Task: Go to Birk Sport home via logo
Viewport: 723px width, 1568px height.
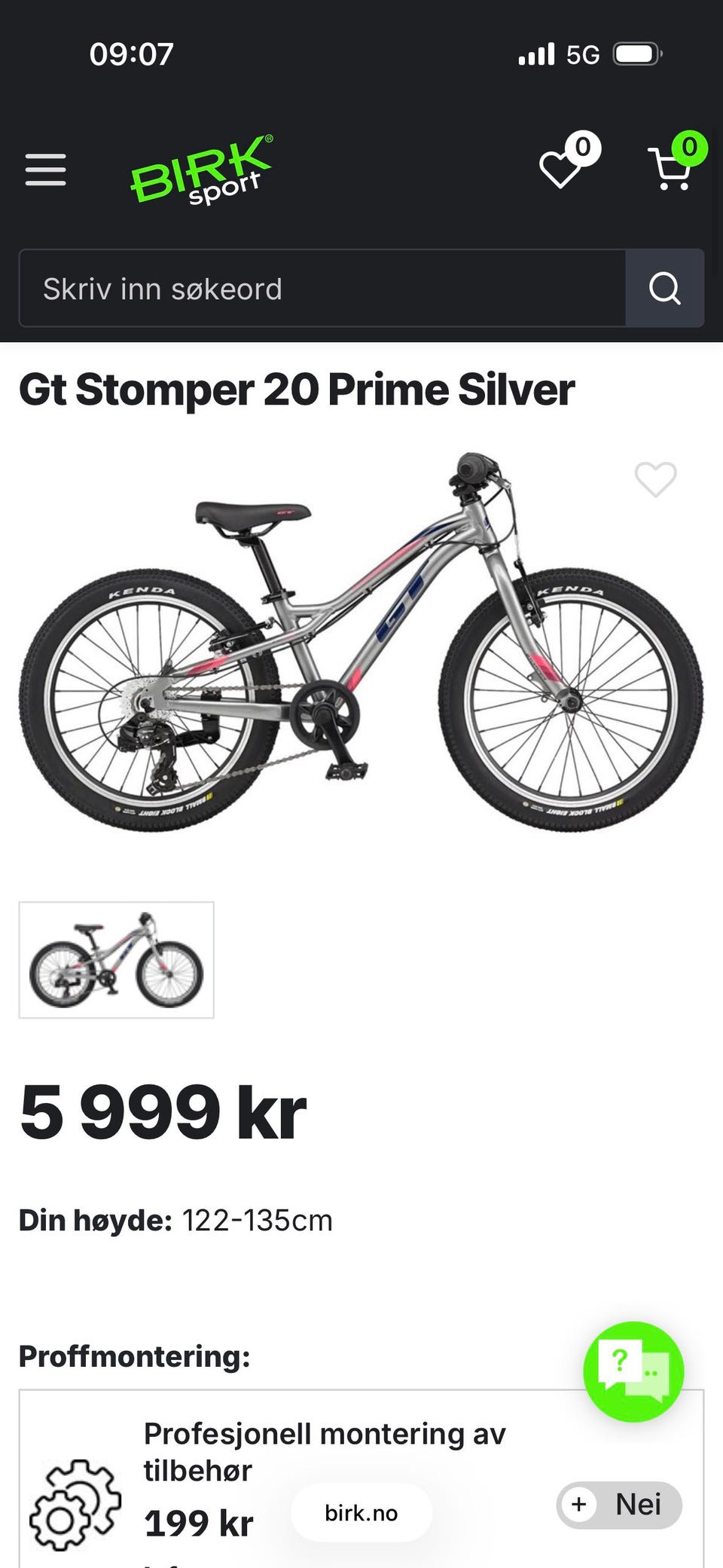Action: [202, 170]
